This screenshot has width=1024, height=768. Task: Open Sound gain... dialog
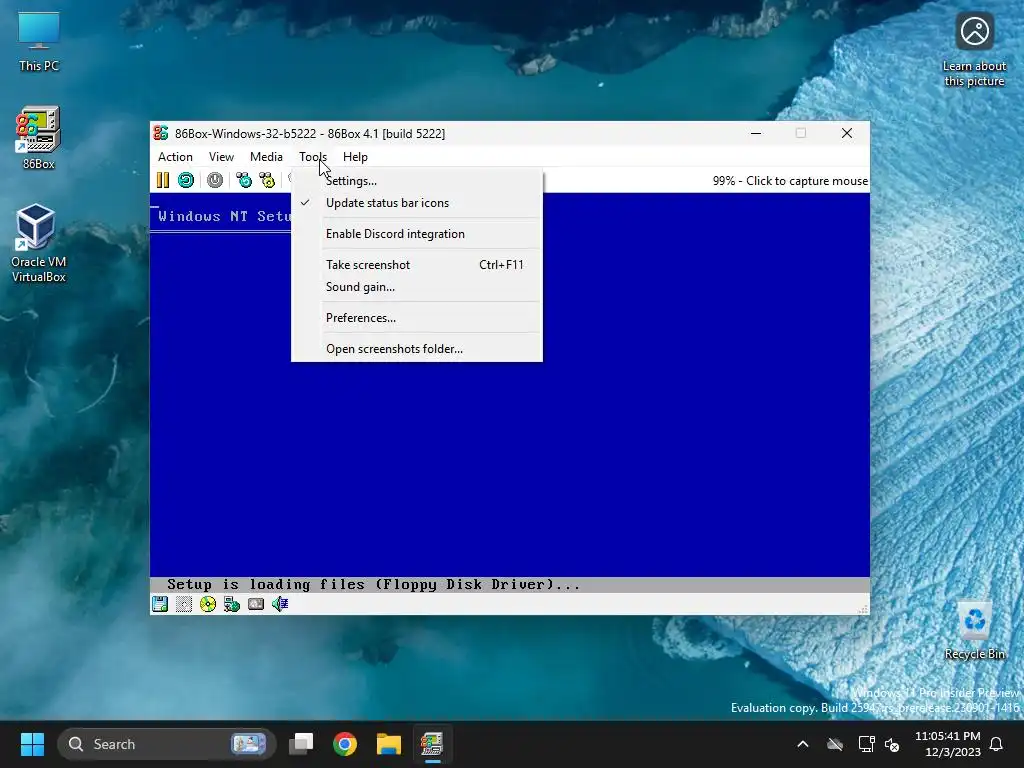tap(417, 287)
